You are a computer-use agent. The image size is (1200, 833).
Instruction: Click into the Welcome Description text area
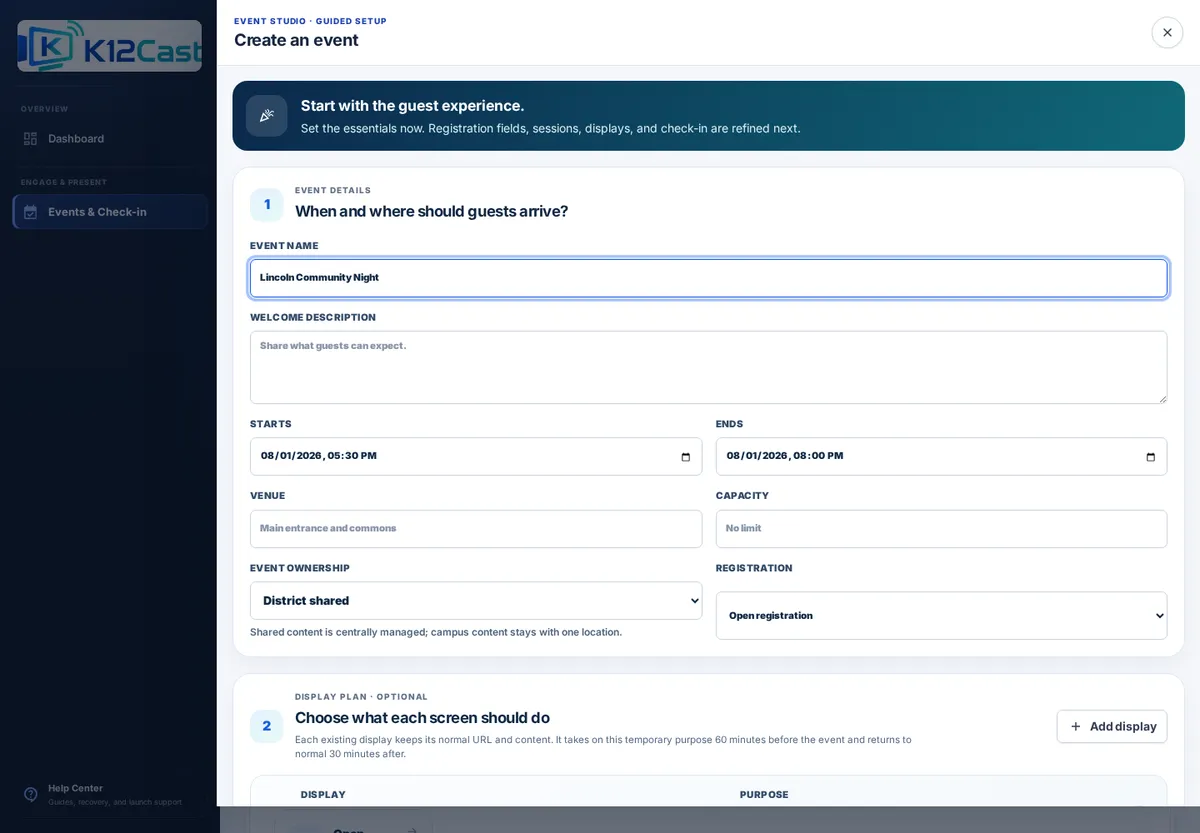point(708,368)
